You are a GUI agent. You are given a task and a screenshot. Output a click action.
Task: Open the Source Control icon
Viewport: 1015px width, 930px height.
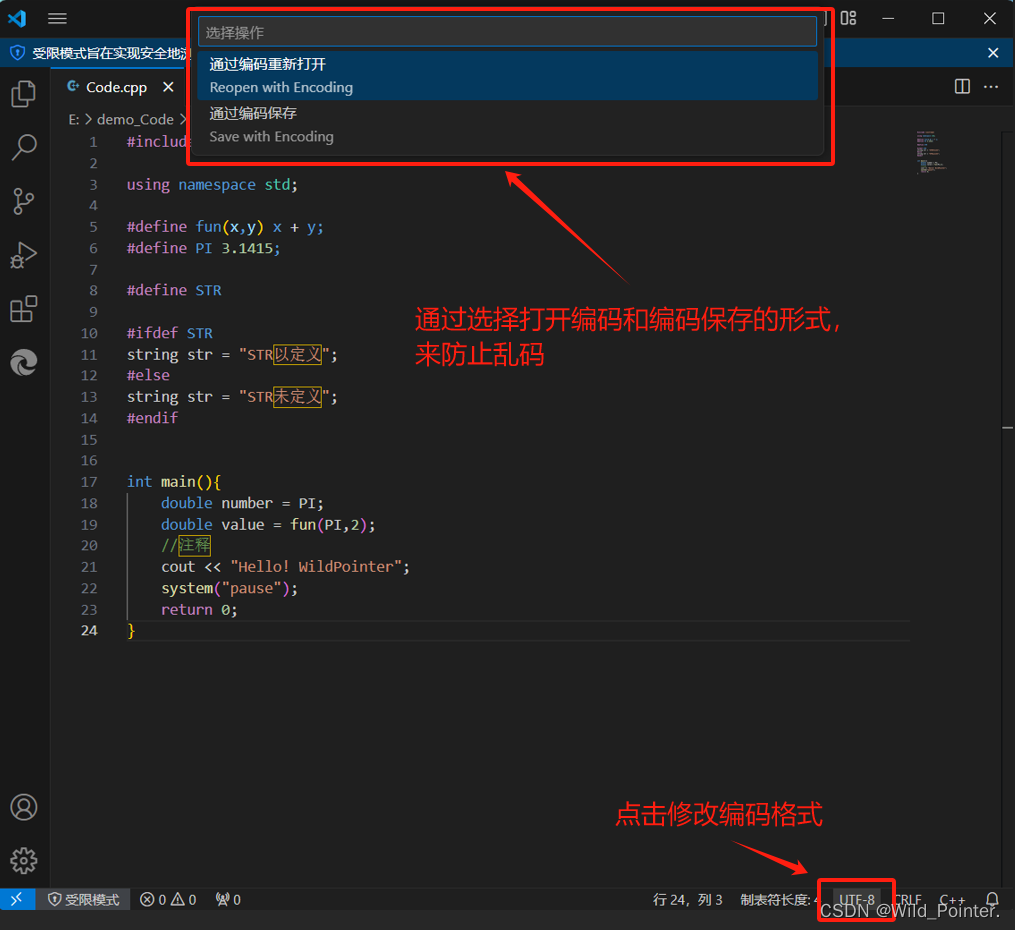point(24,201)
